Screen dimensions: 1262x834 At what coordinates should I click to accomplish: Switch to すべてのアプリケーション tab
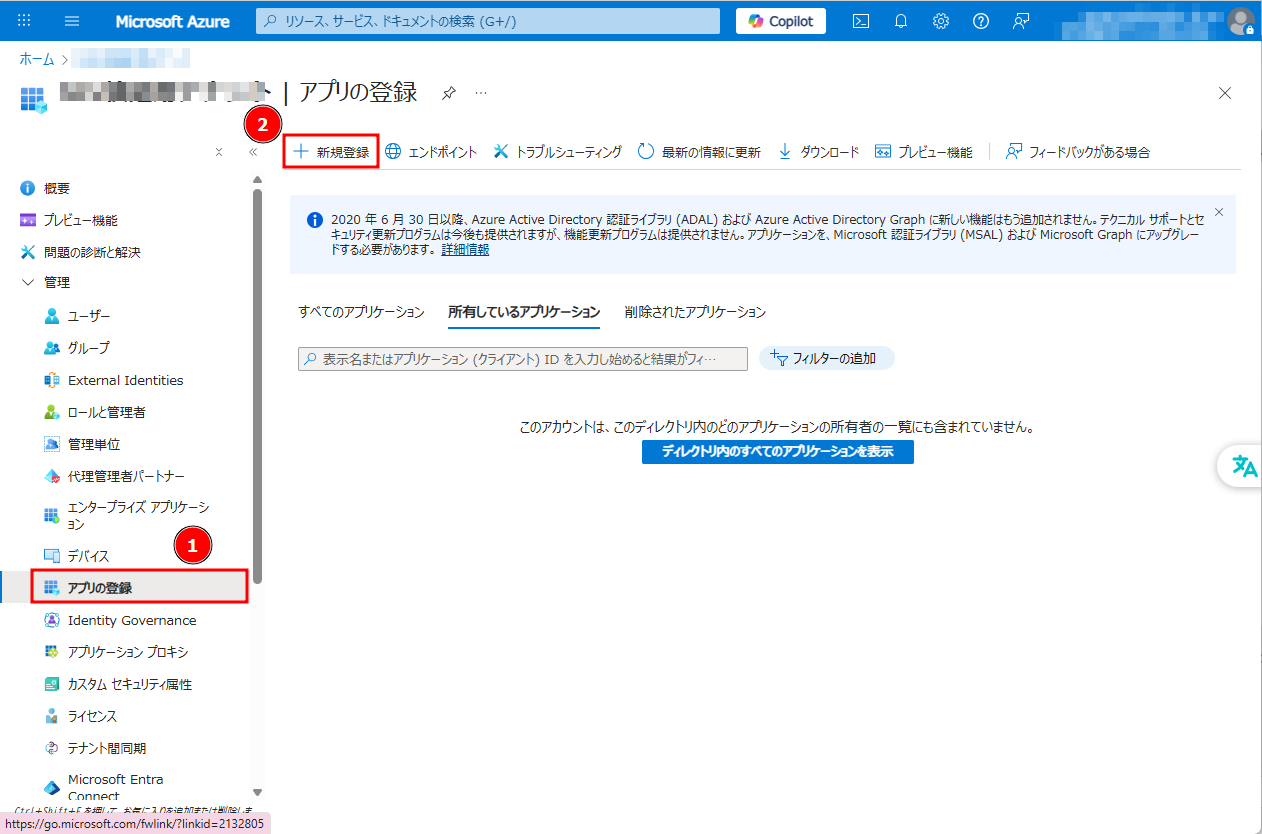coord(361,312)
